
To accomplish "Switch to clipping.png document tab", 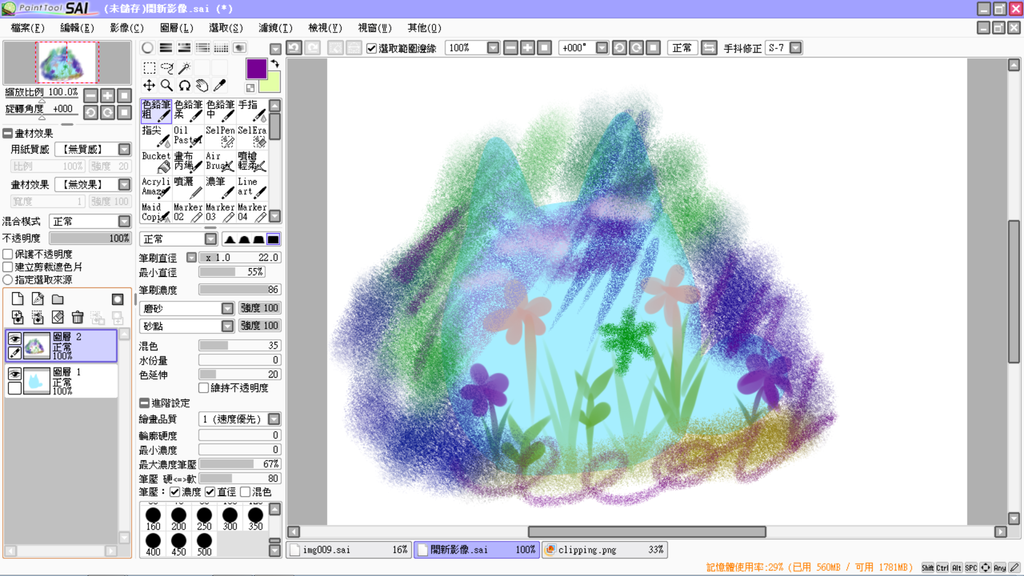I will [x=605, y=550].
